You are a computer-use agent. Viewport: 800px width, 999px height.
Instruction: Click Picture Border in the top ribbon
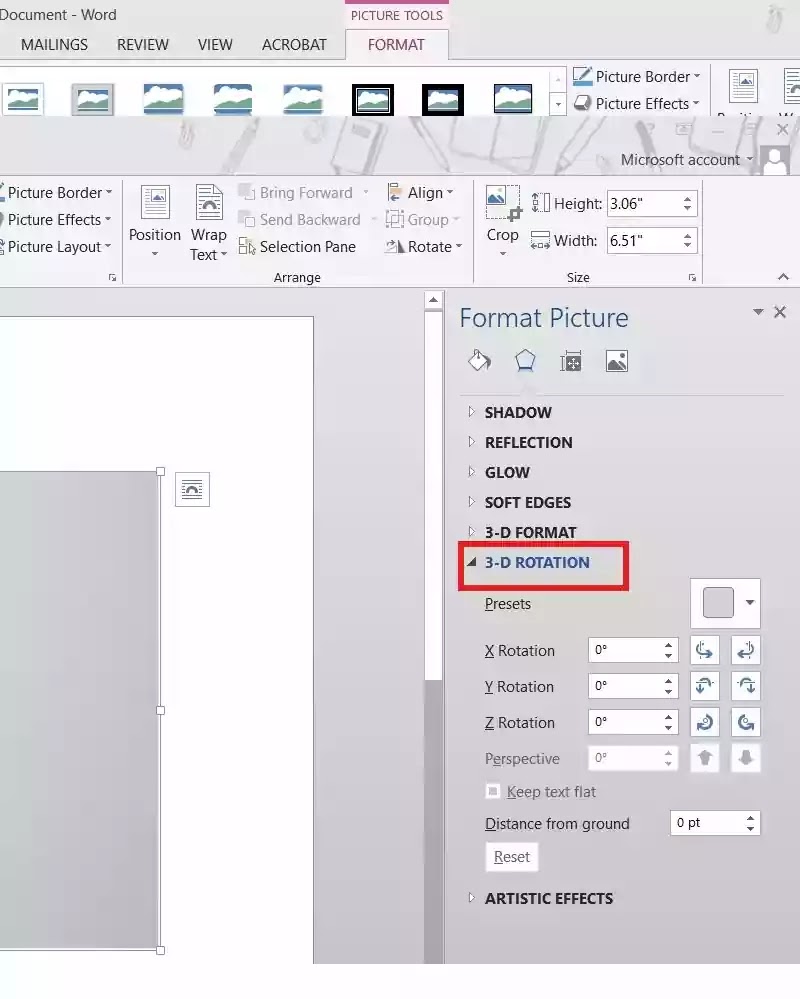637,76
